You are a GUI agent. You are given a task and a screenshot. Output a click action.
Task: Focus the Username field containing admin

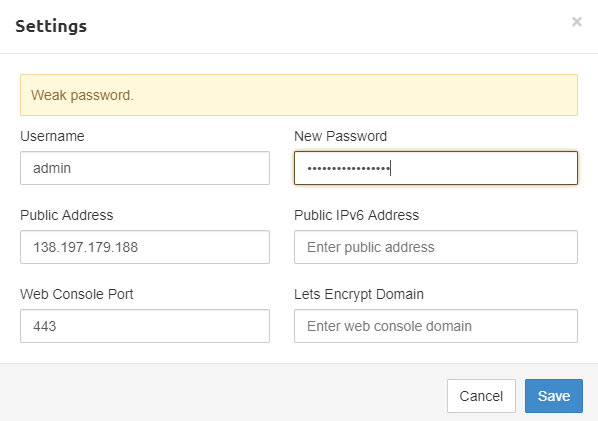point(145,168)
